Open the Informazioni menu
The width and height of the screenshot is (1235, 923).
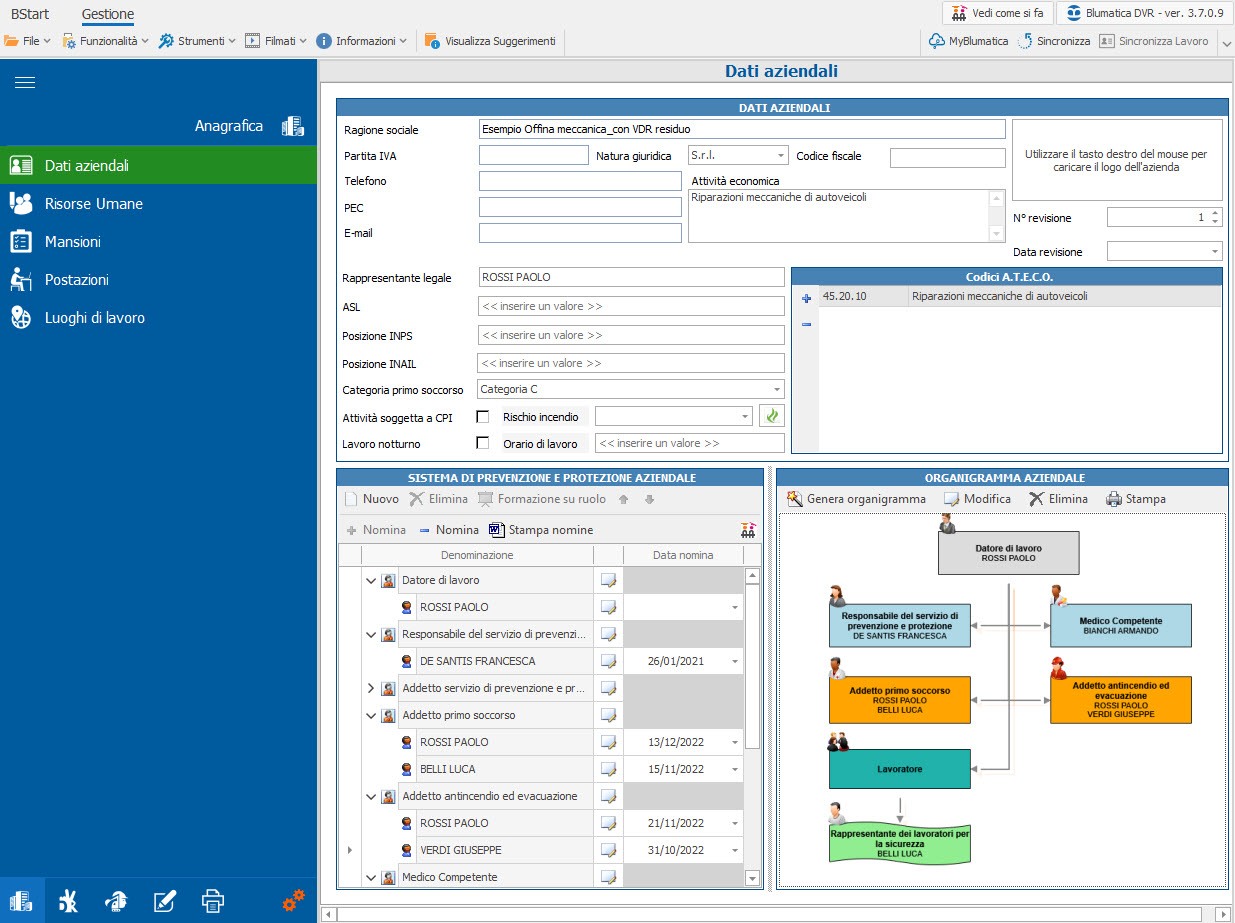[362, 41]
